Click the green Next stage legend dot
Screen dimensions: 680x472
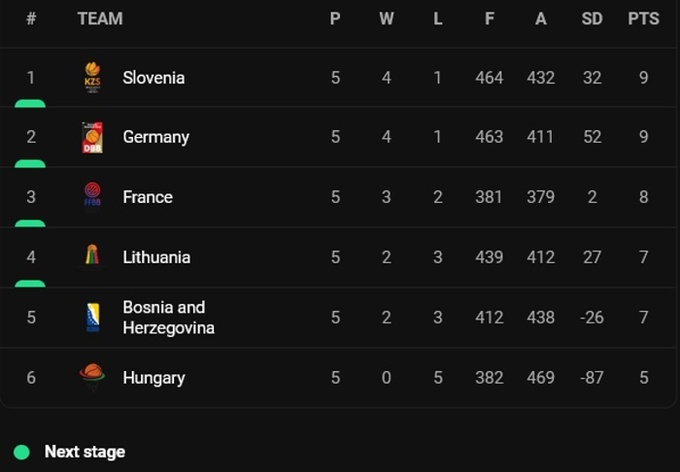tap(22, 452)
